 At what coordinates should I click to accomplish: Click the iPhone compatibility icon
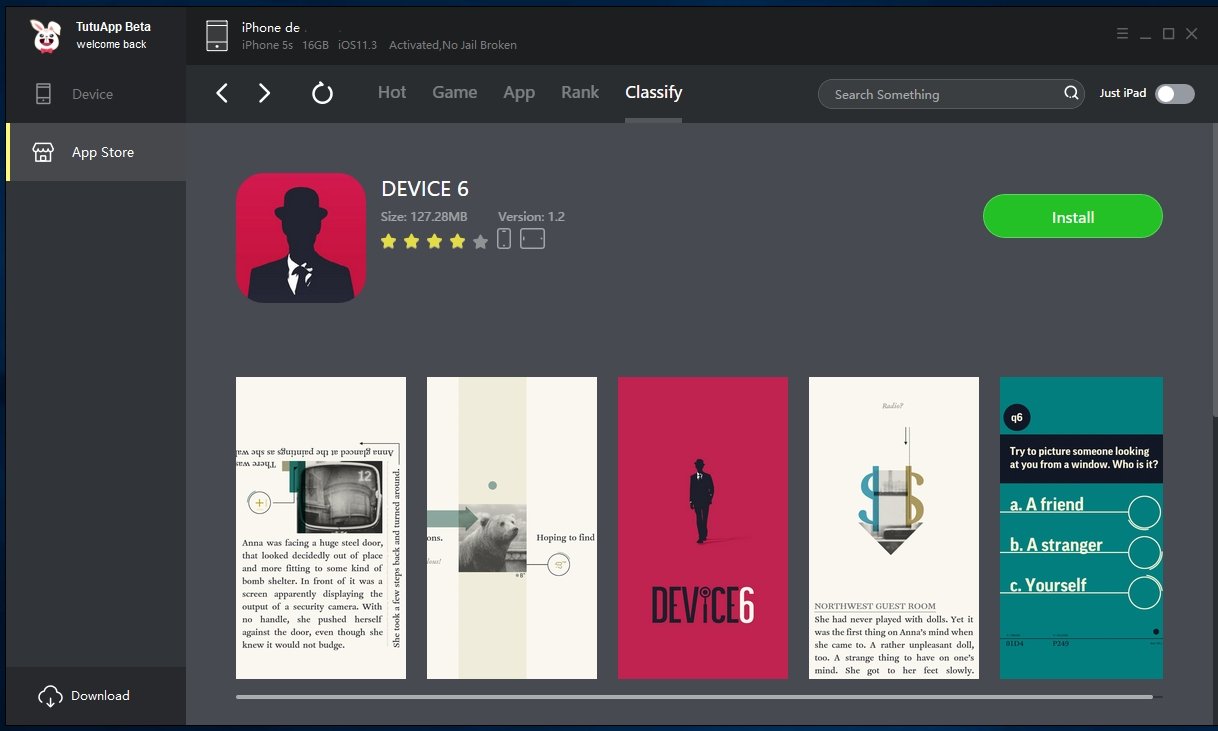(504, 239)
